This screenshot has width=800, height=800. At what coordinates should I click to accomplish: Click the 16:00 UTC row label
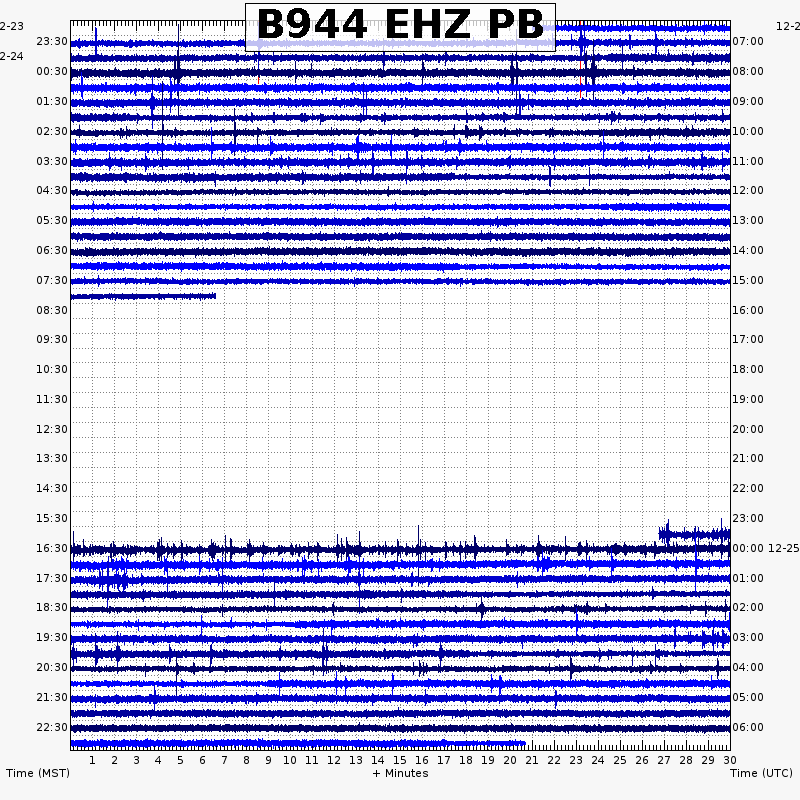pos(748,311)
